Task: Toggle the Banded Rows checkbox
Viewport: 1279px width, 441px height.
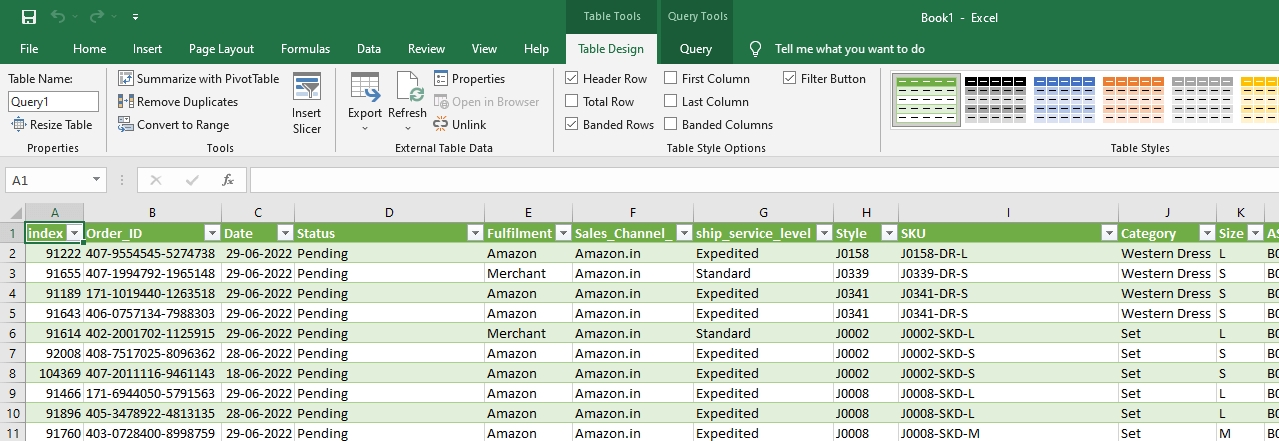Action: click(571, 124)
